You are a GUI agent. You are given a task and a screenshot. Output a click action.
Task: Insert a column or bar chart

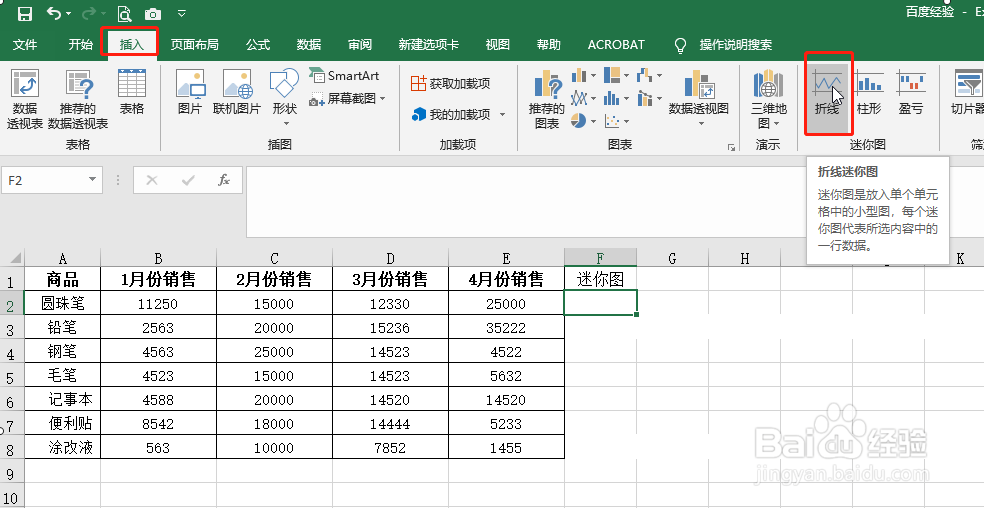coord(584,76)
